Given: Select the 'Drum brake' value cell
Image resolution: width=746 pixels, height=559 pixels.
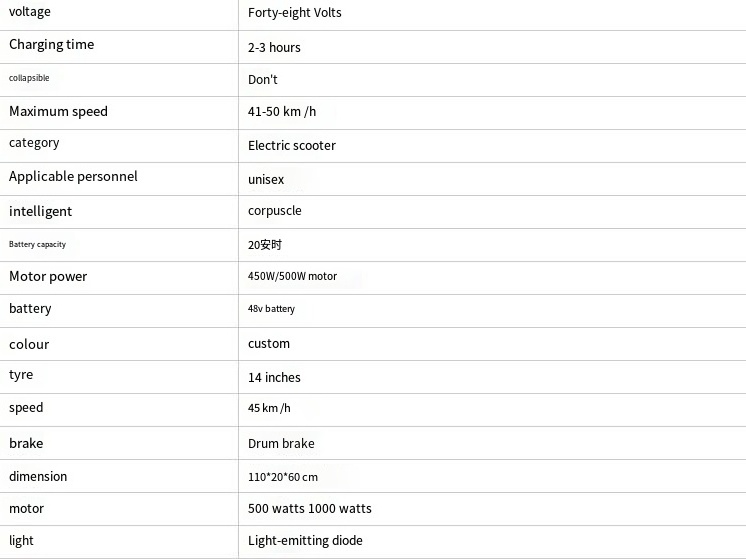Looking at the screenshot, I should coord(281,443).
